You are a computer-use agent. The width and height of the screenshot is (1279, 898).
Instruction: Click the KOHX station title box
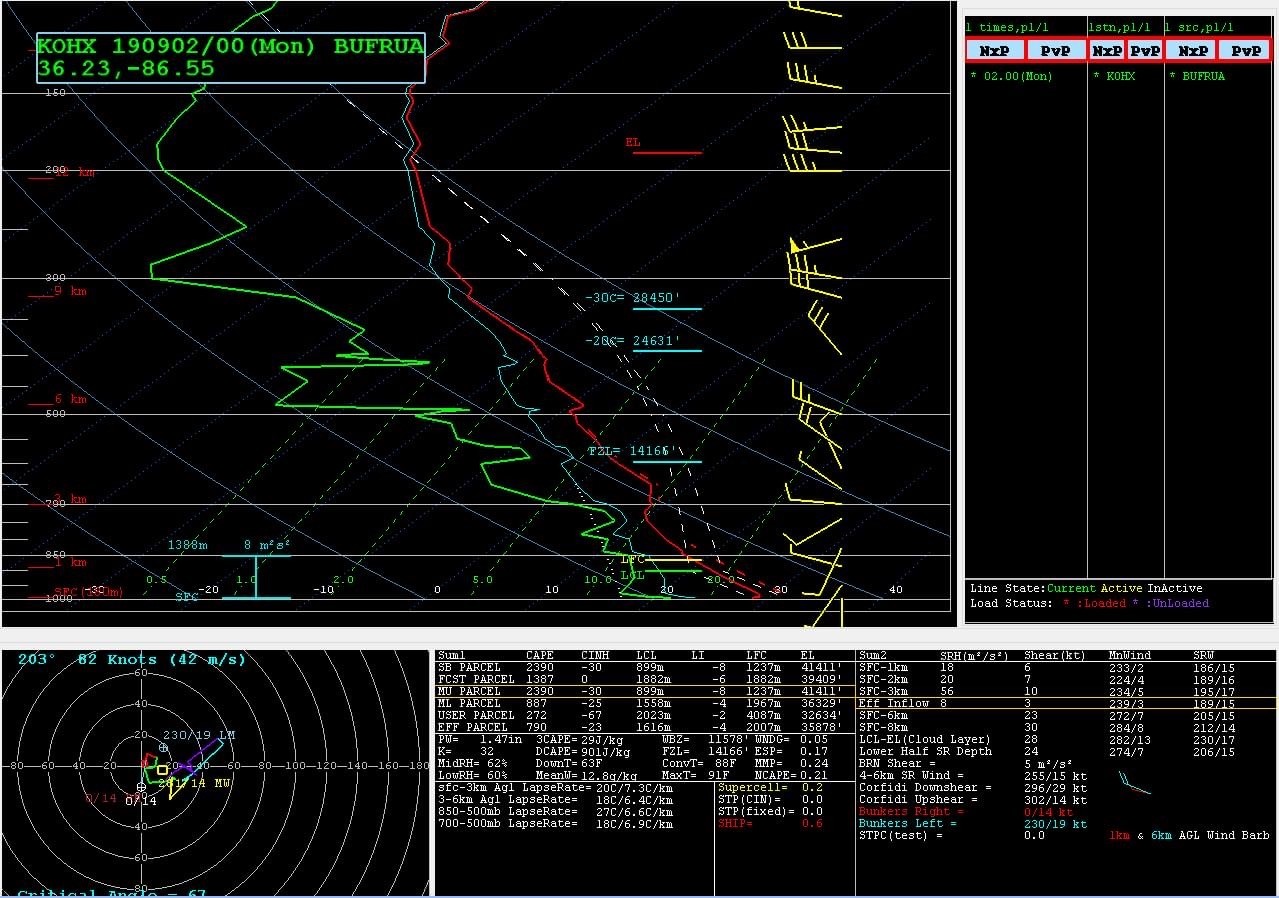[231, 57]
